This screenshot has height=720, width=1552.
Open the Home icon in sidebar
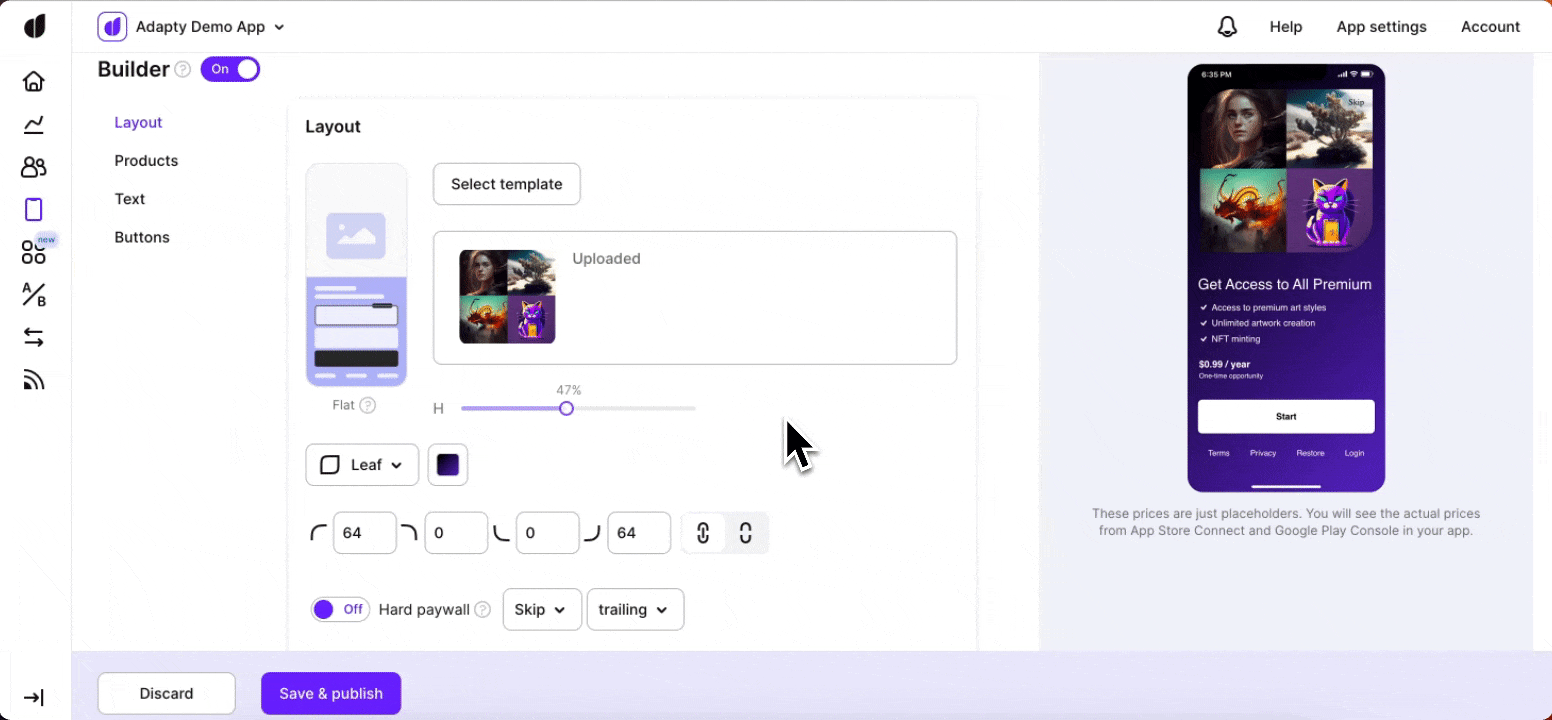34,81
